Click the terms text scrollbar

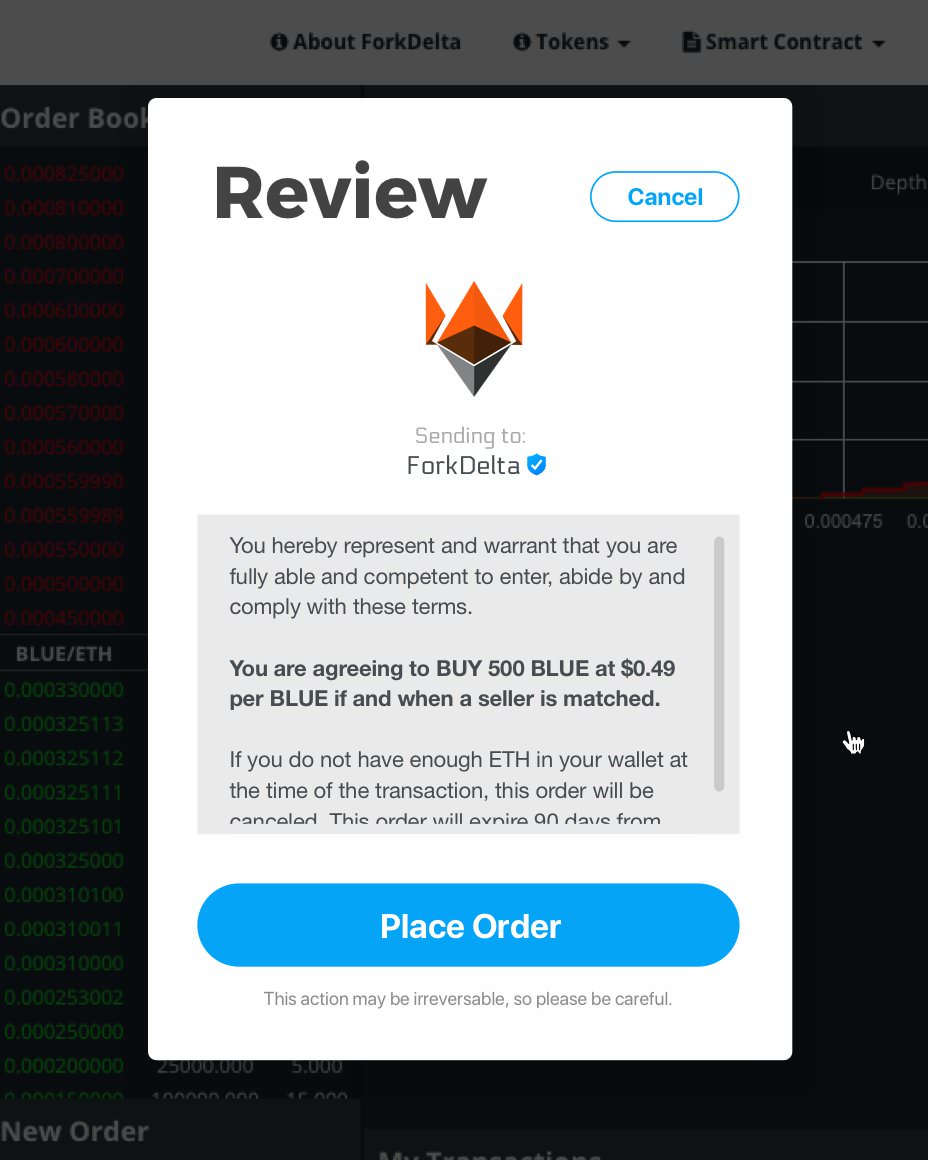pyautogui.click(x=719, y=664)
